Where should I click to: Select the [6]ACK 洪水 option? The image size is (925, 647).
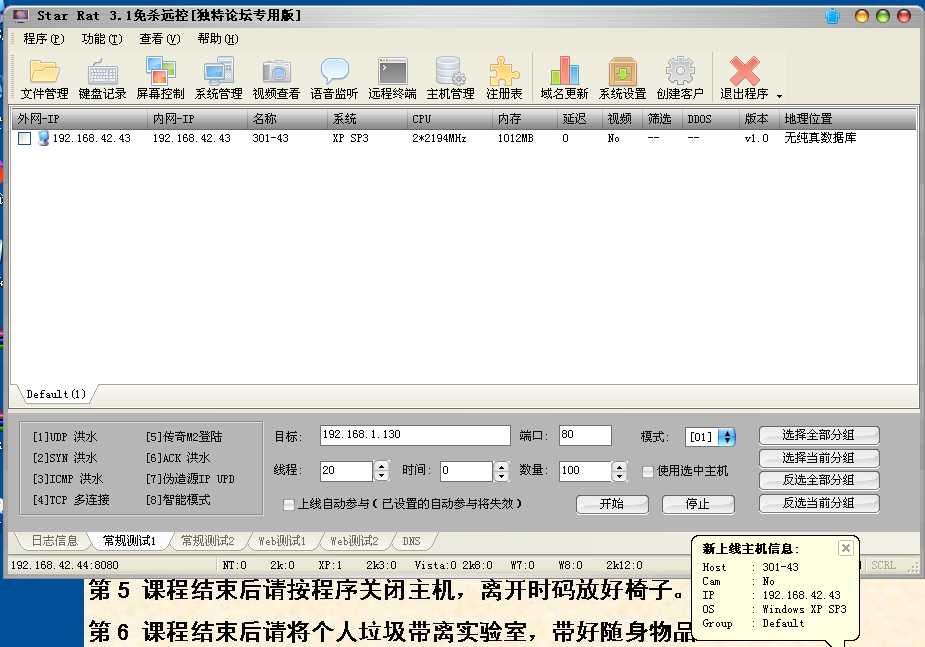tap(178, 458)
